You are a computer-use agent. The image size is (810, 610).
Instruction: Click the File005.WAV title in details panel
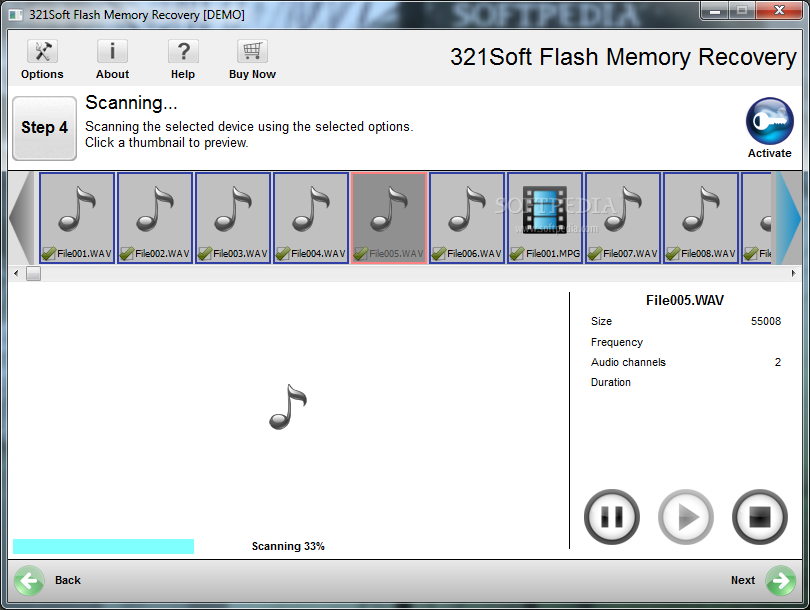click(x=684, y=301)
